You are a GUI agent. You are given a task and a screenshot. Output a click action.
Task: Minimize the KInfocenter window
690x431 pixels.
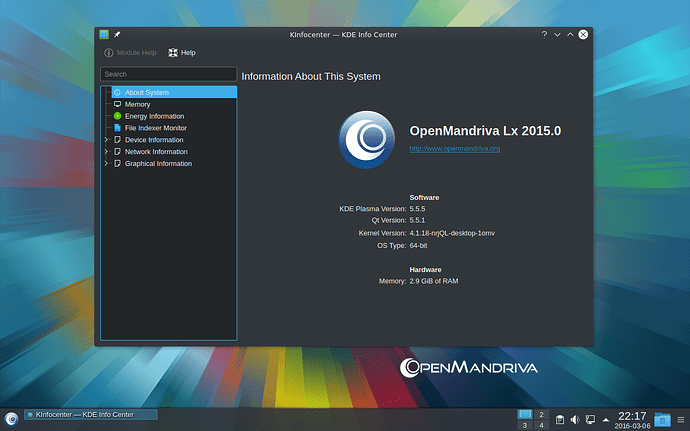pyautogui.click(x=557, y=34)
